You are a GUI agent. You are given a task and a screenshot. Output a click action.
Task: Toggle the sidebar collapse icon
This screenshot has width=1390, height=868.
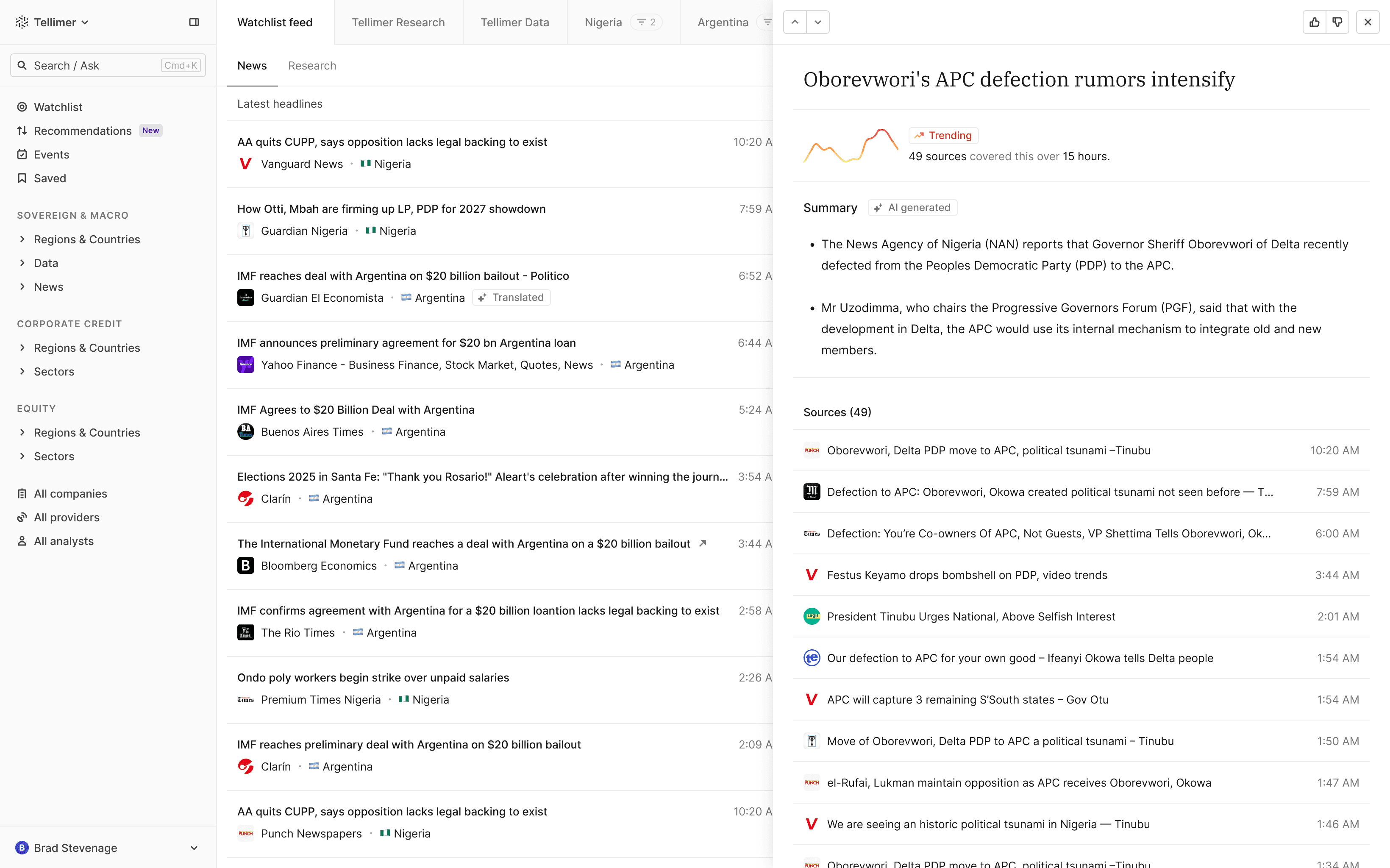[x=194, y=22]
